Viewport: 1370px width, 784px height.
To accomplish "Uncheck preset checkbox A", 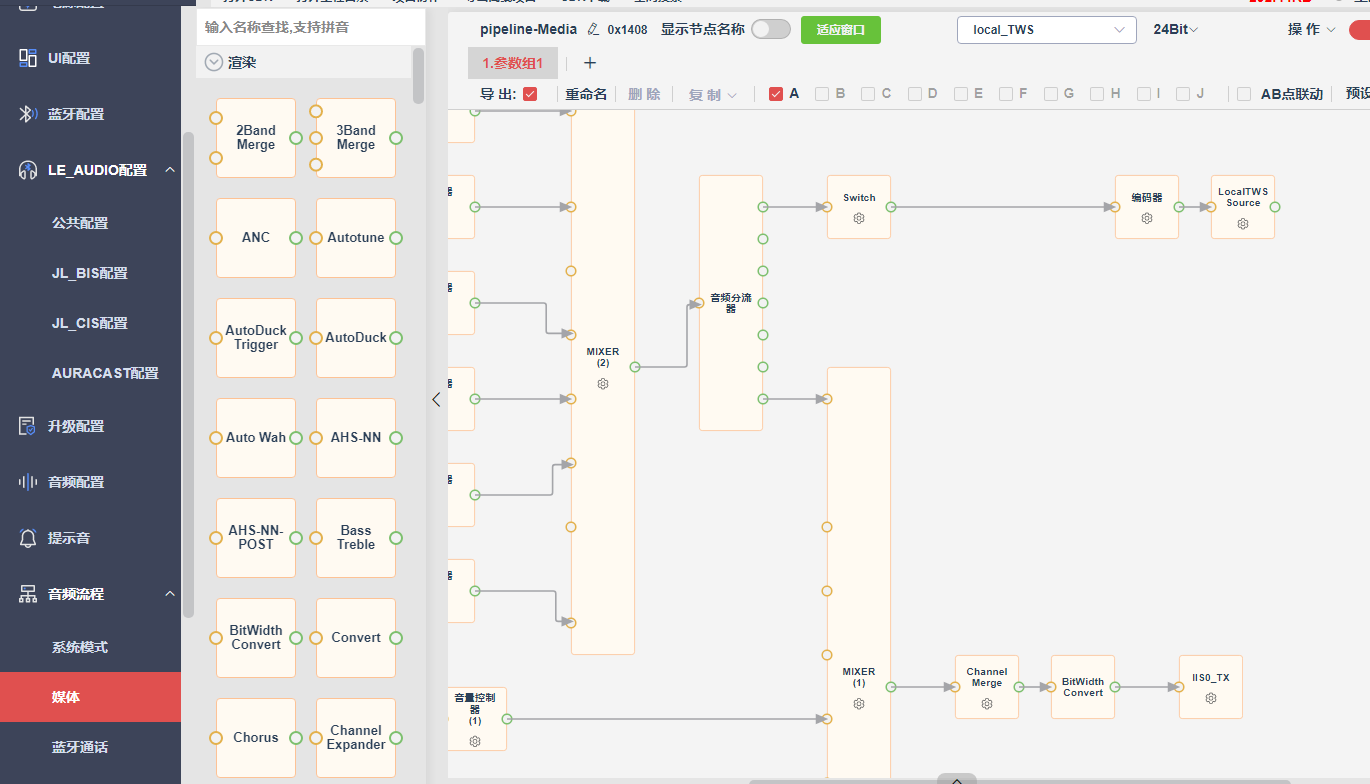I will click(776, 94).
